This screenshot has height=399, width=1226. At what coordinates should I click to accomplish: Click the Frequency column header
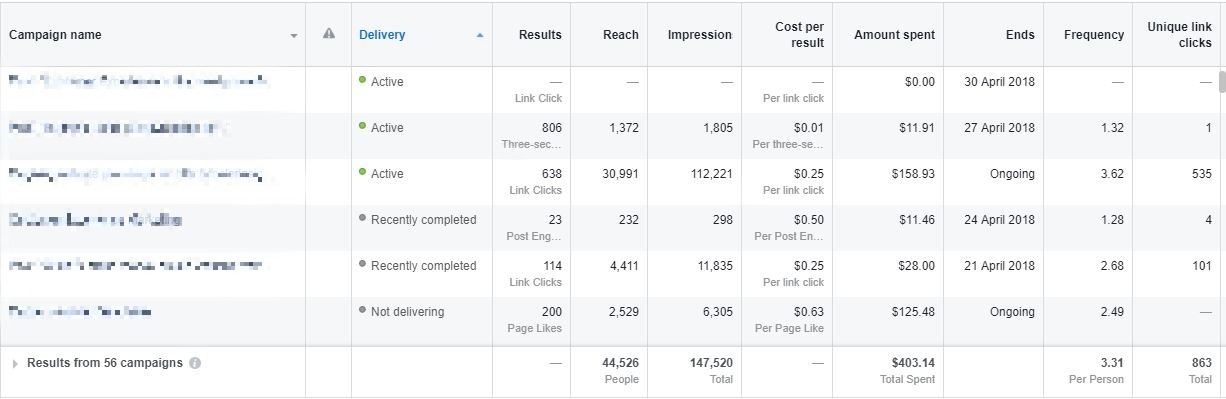[x=1094, y=35]
